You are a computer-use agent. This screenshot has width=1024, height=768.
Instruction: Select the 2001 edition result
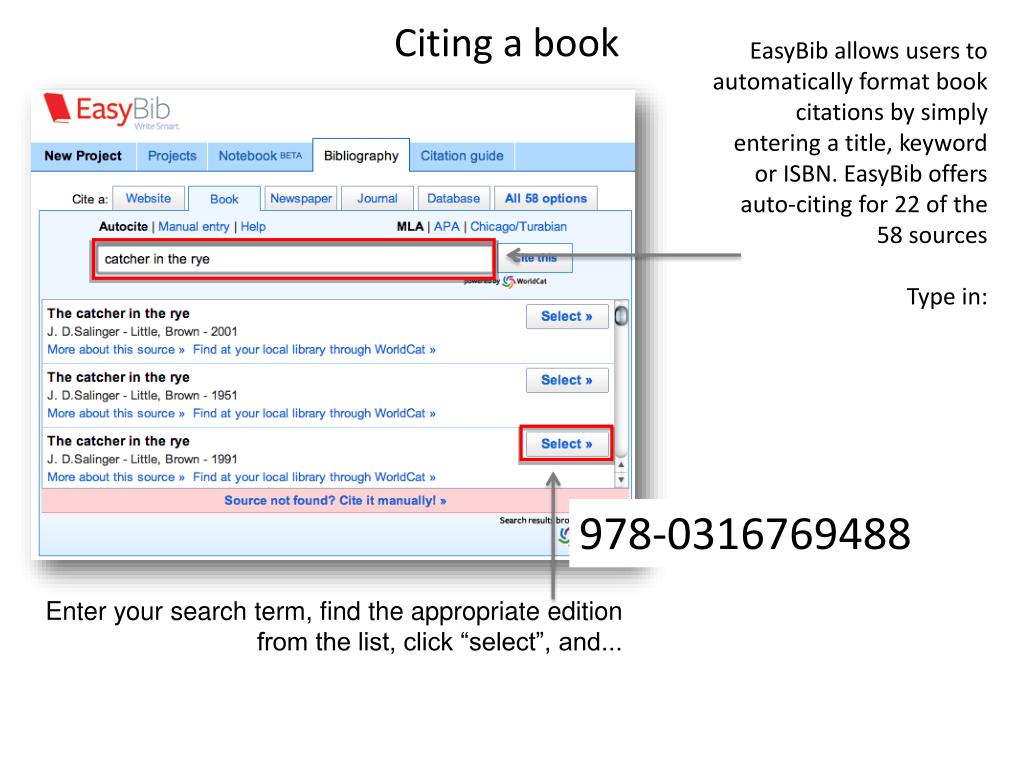tap(567, 317)
